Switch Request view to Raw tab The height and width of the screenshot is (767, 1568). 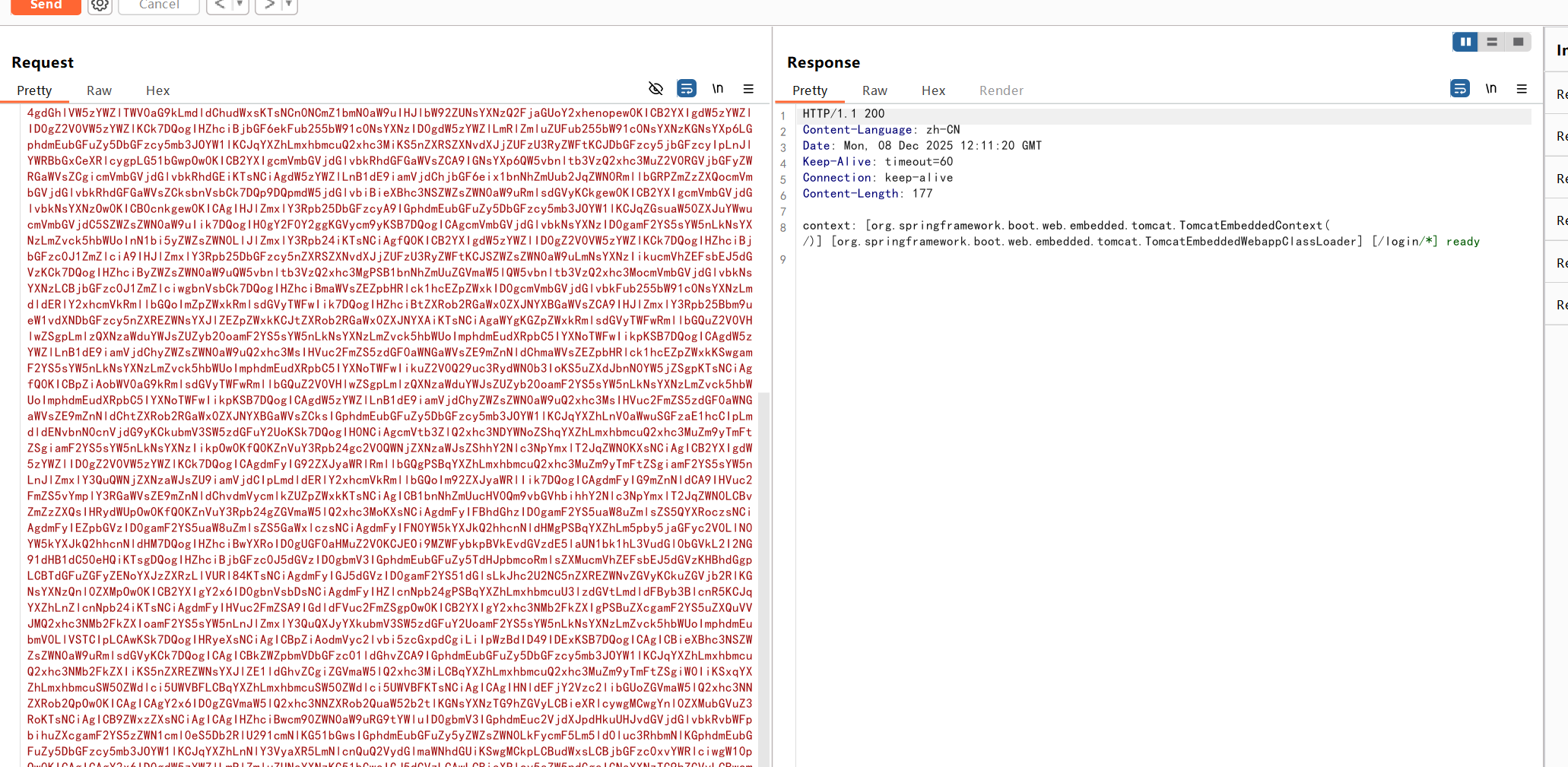tap(99, 90)
